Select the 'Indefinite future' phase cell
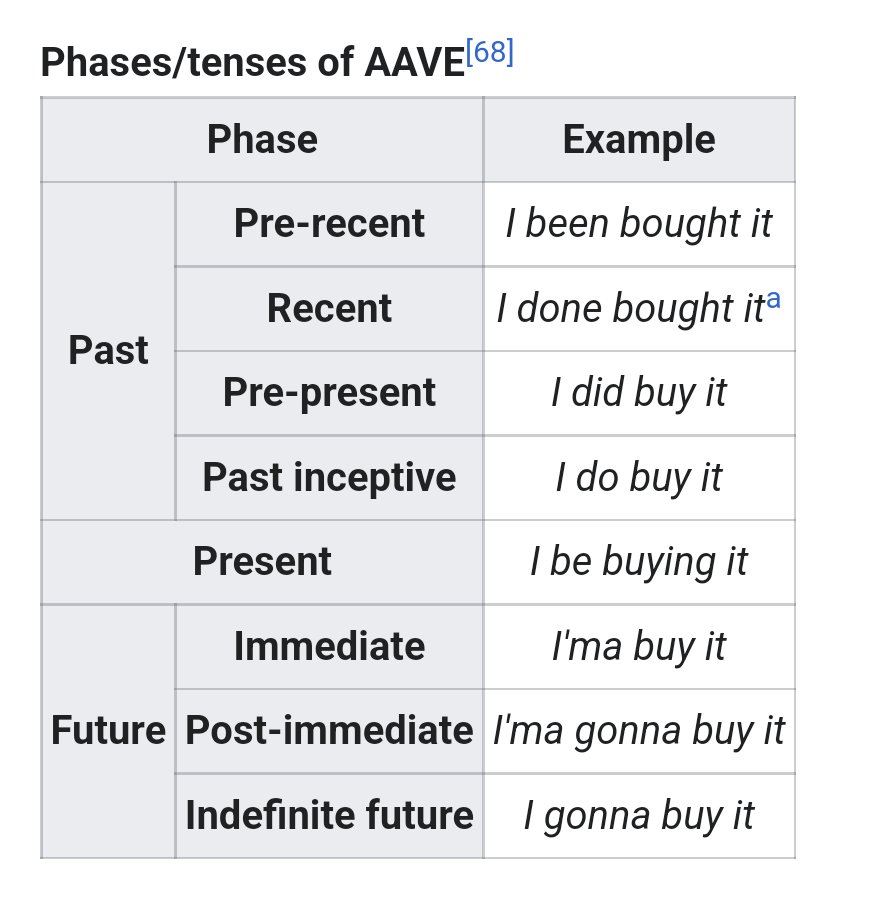 tap(329, 815)
